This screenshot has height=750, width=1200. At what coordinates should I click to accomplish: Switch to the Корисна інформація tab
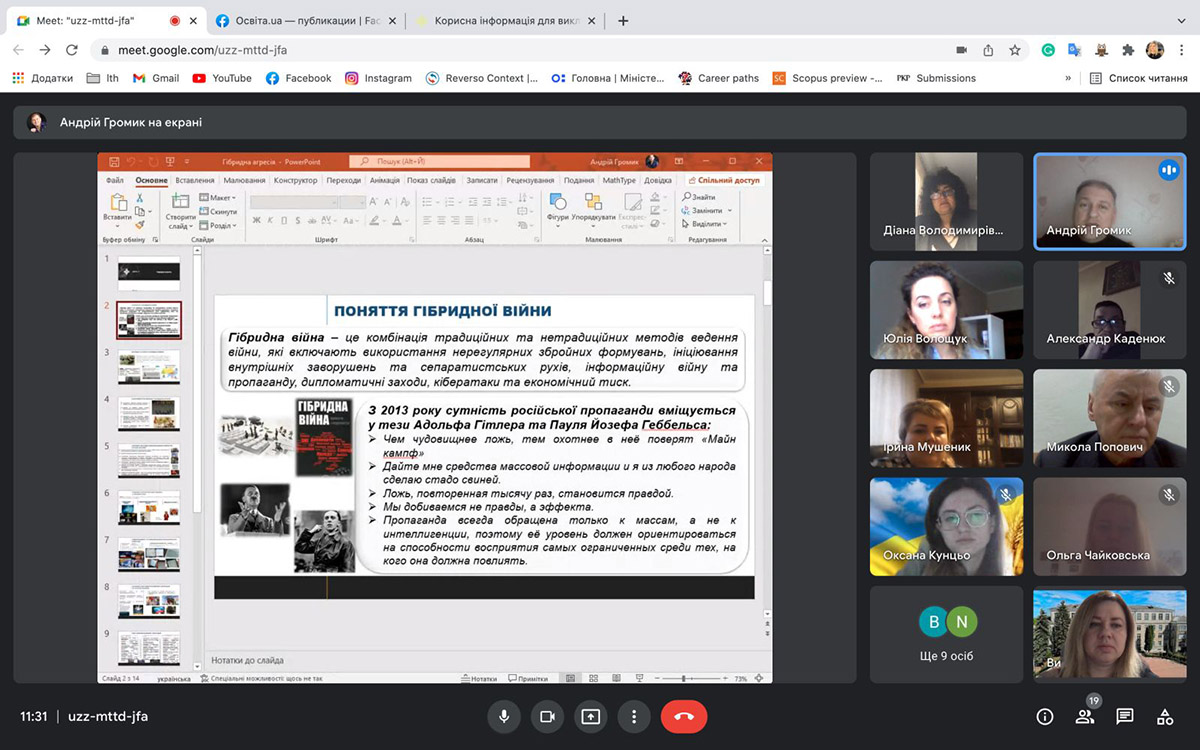click(505, 20)
